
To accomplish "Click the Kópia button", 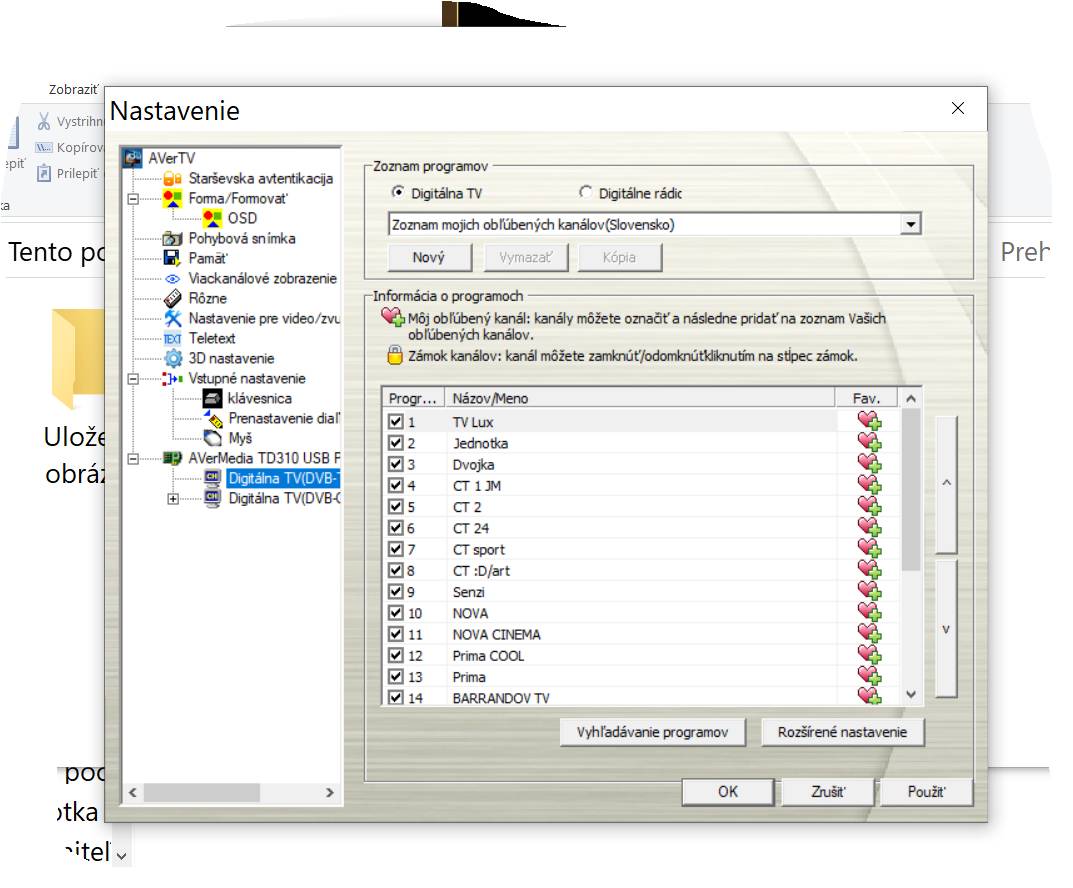I will [x=619, y=257].
